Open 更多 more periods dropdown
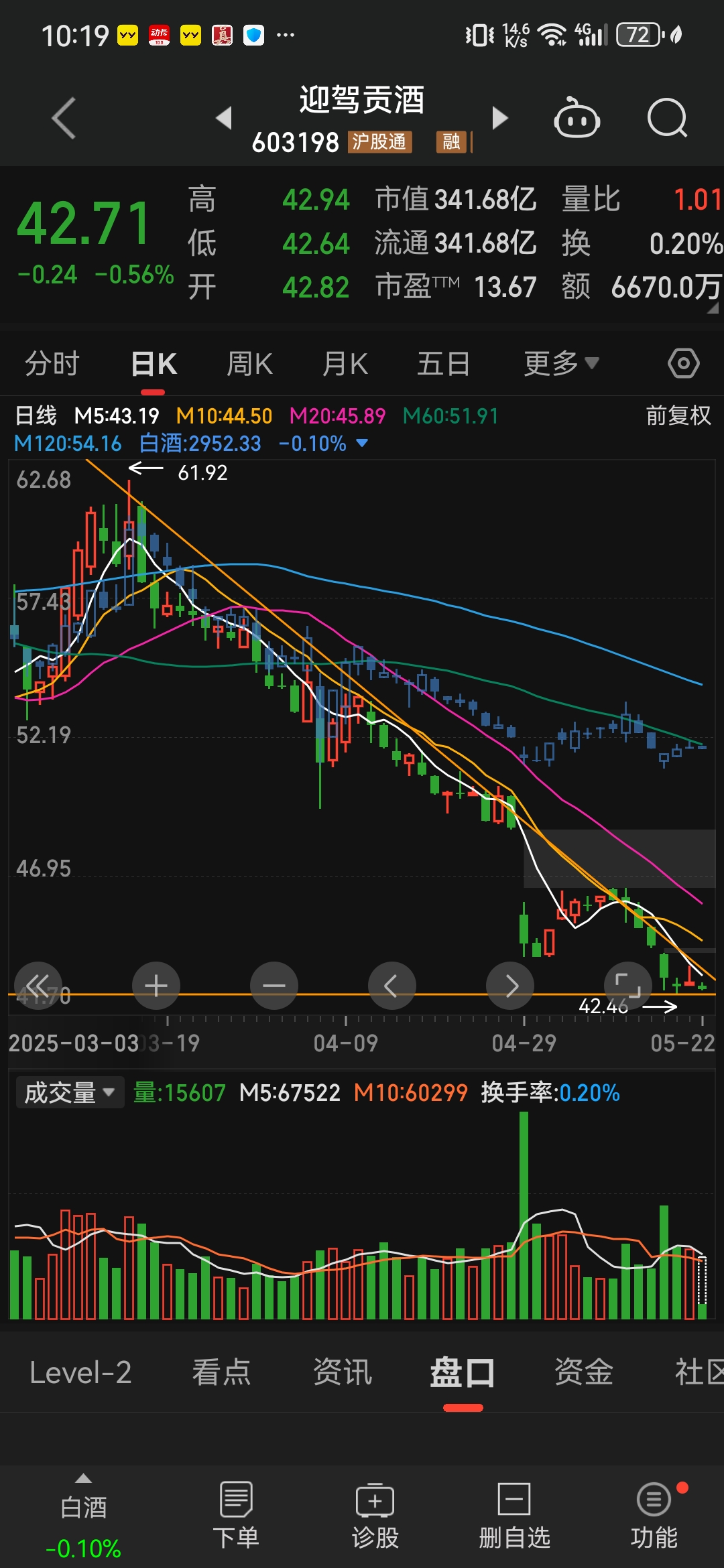The width and height of the screenshot is (724, 1568). (561, 364)
